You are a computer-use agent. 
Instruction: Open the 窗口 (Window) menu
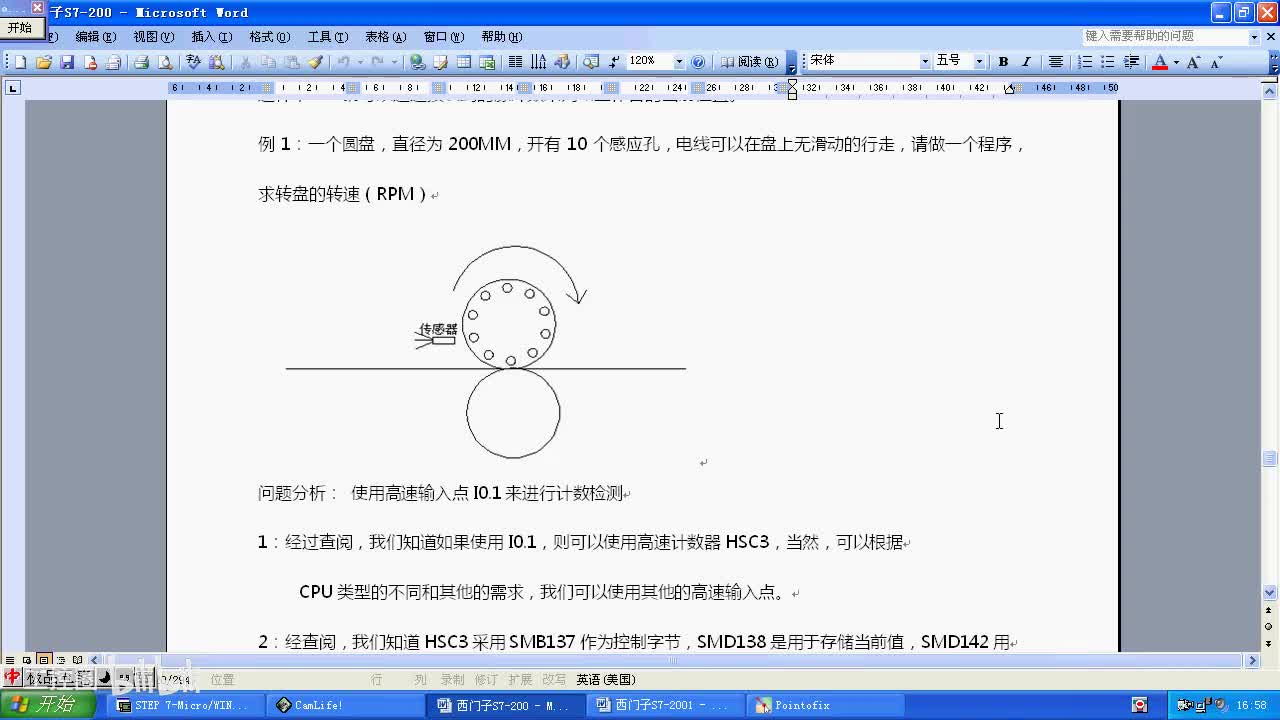tap(443, 37)
